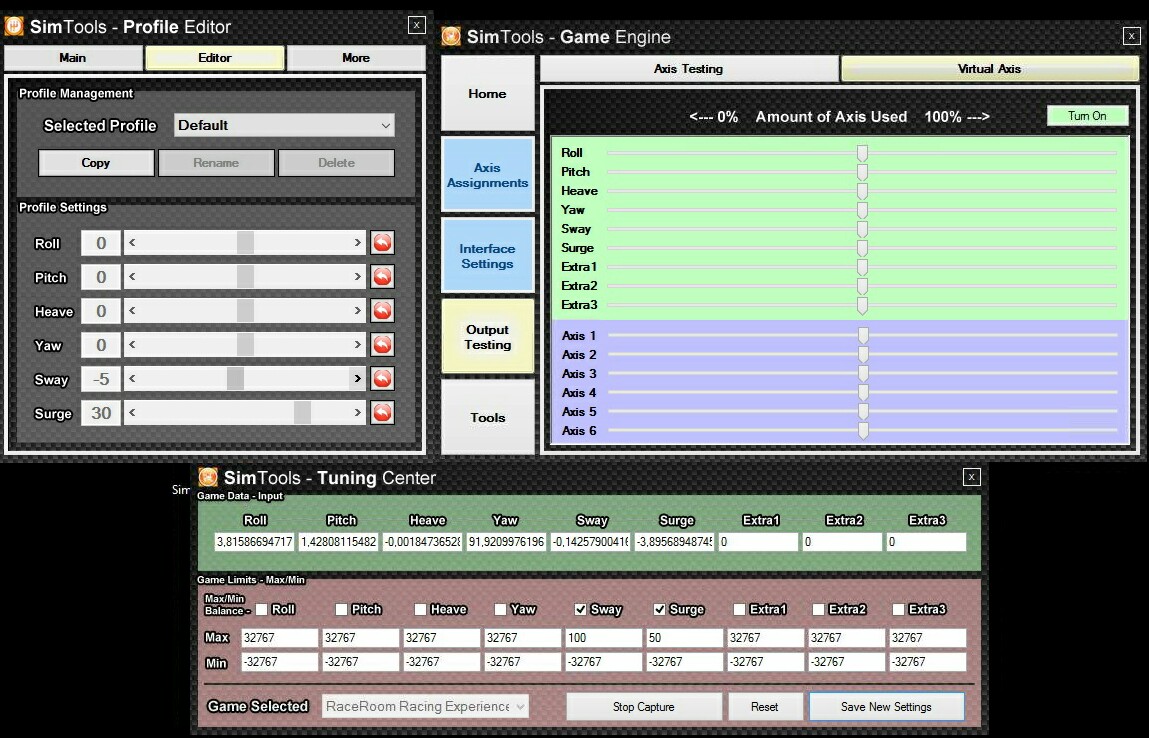
Task: Reset the Heave setting in Profile Editor
Action: tap(383, 311)
